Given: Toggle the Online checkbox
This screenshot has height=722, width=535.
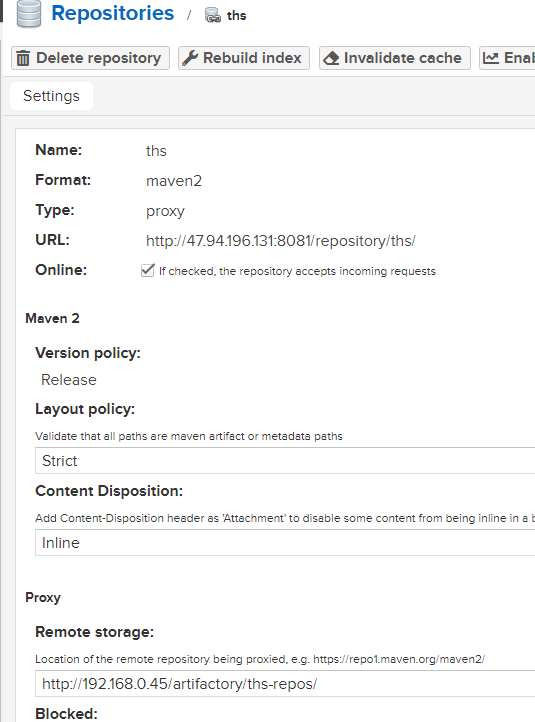Looking at the screenshot, I should (148, 270).
